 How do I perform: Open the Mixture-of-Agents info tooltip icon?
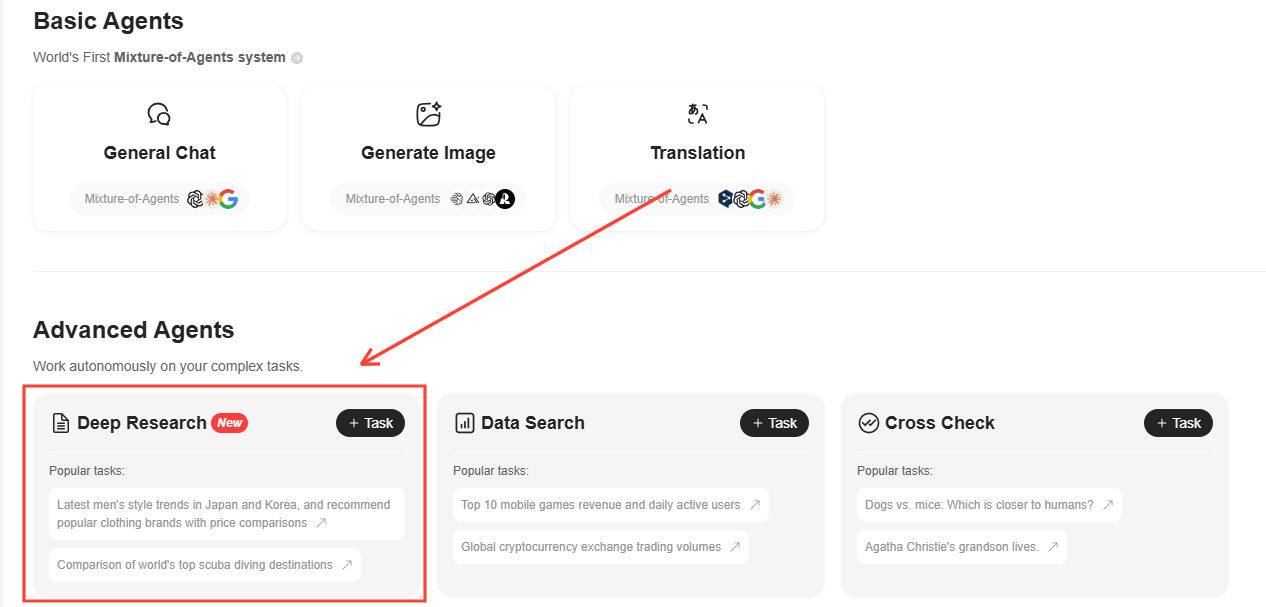pyautogui.click(x=296, y=58)
